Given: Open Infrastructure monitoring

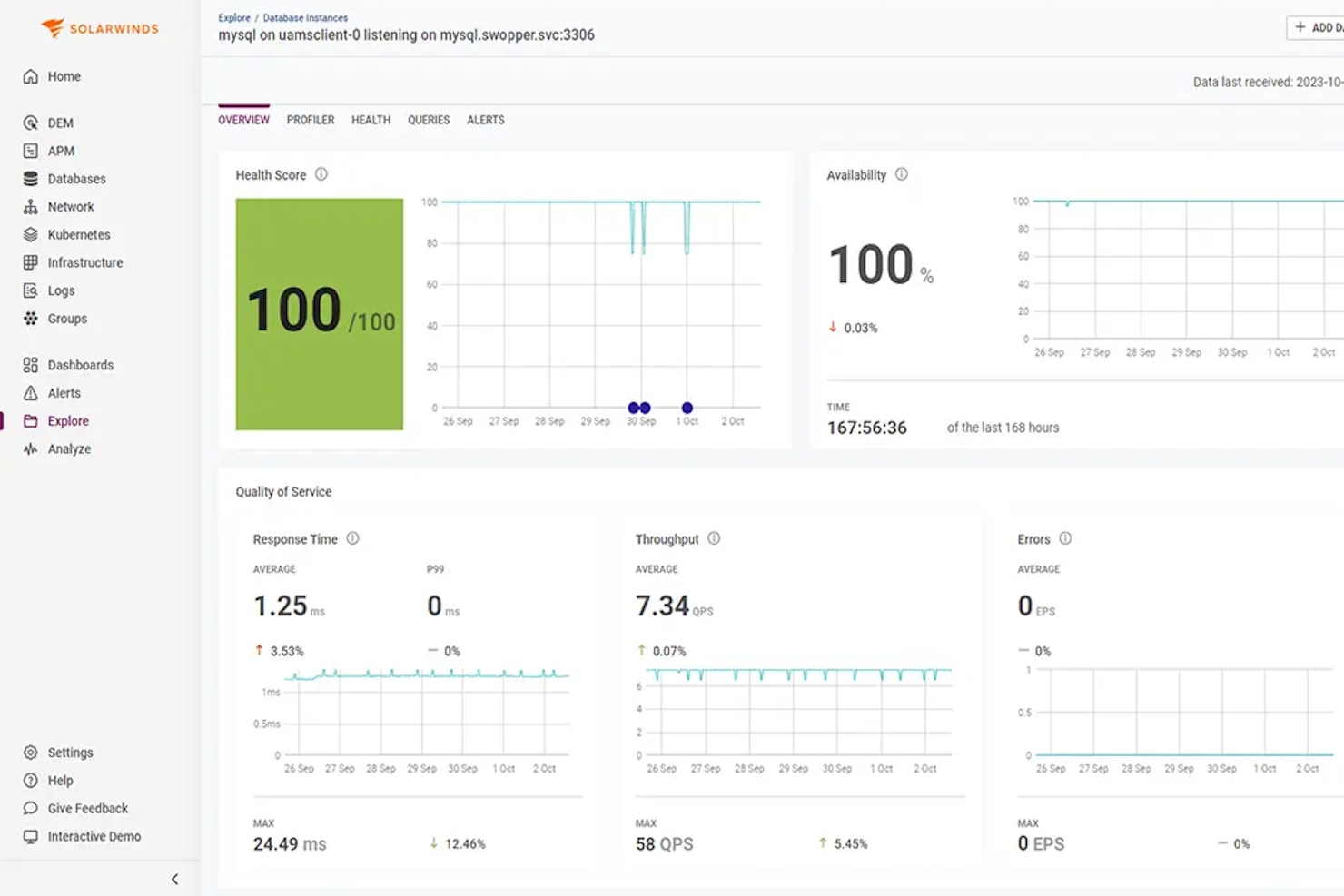Looking at the screenshot, I should pyautogui.click(x=85, y=262).
